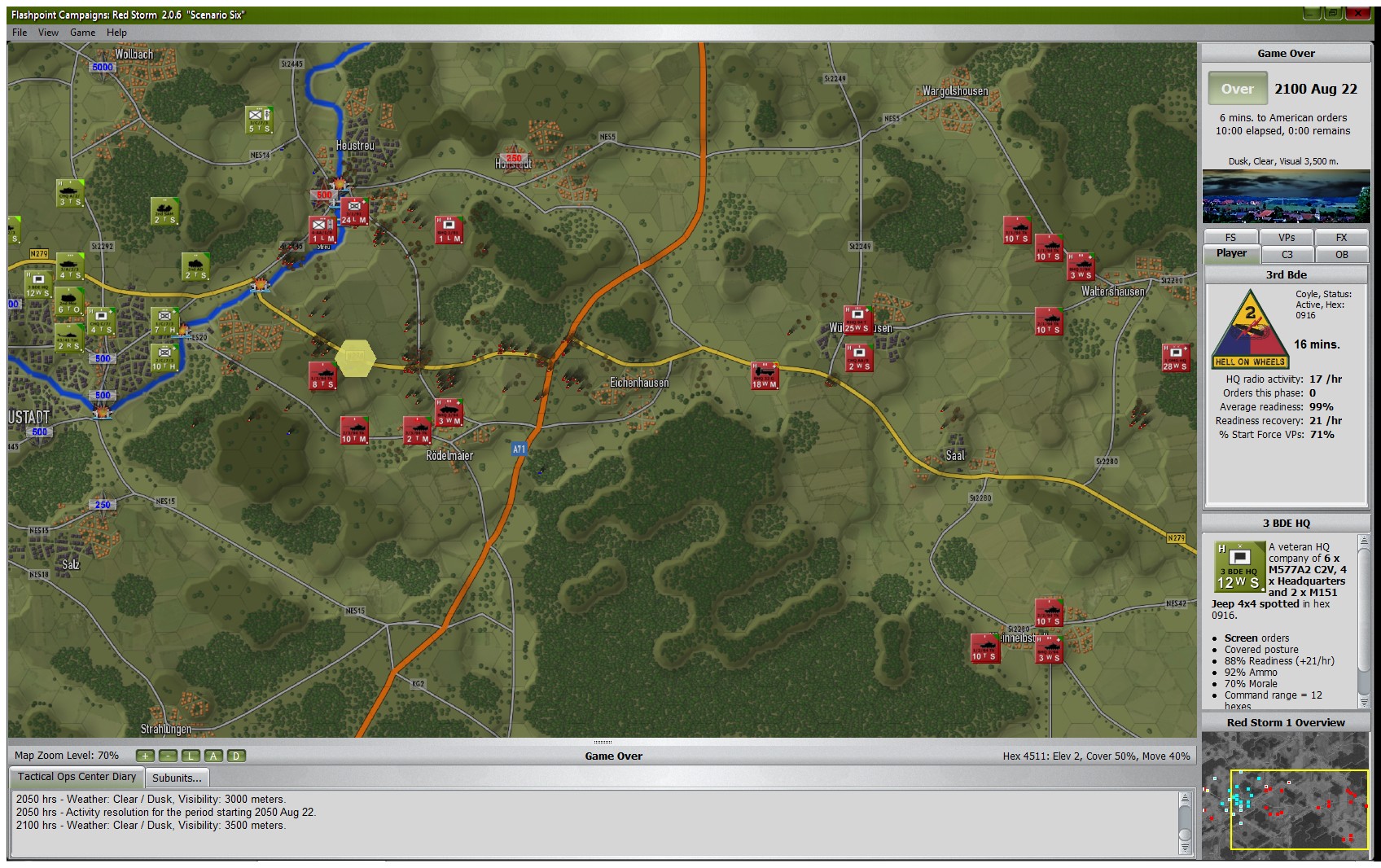
Task: Open the Subunits tab
Action: point(177,778)
